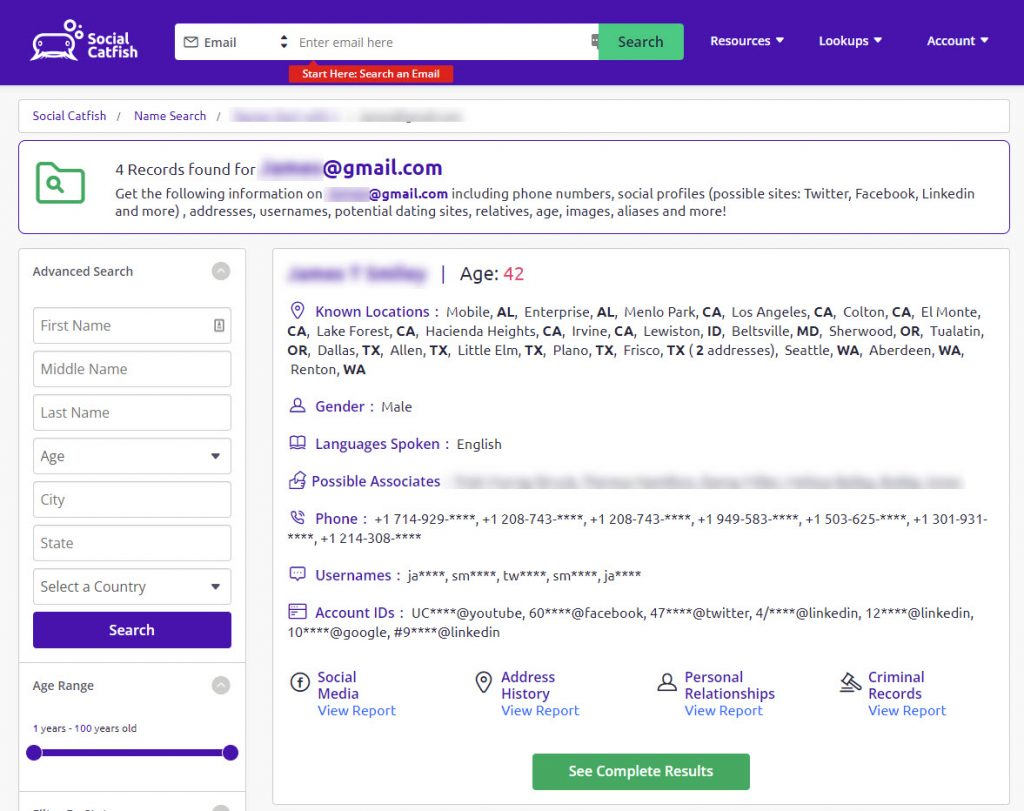Click the Criminal Records gavel icon

point(850,682)
